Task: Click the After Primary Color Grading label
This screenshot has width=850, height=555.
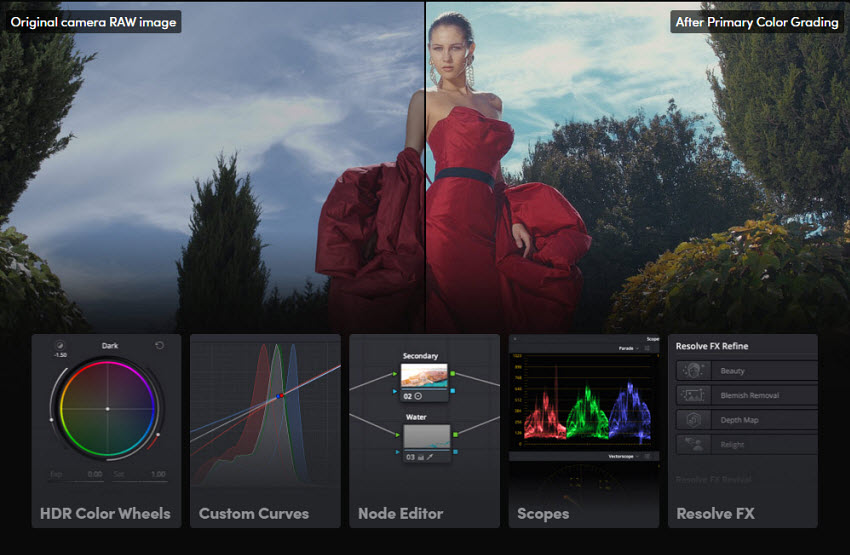Action: 757,22
